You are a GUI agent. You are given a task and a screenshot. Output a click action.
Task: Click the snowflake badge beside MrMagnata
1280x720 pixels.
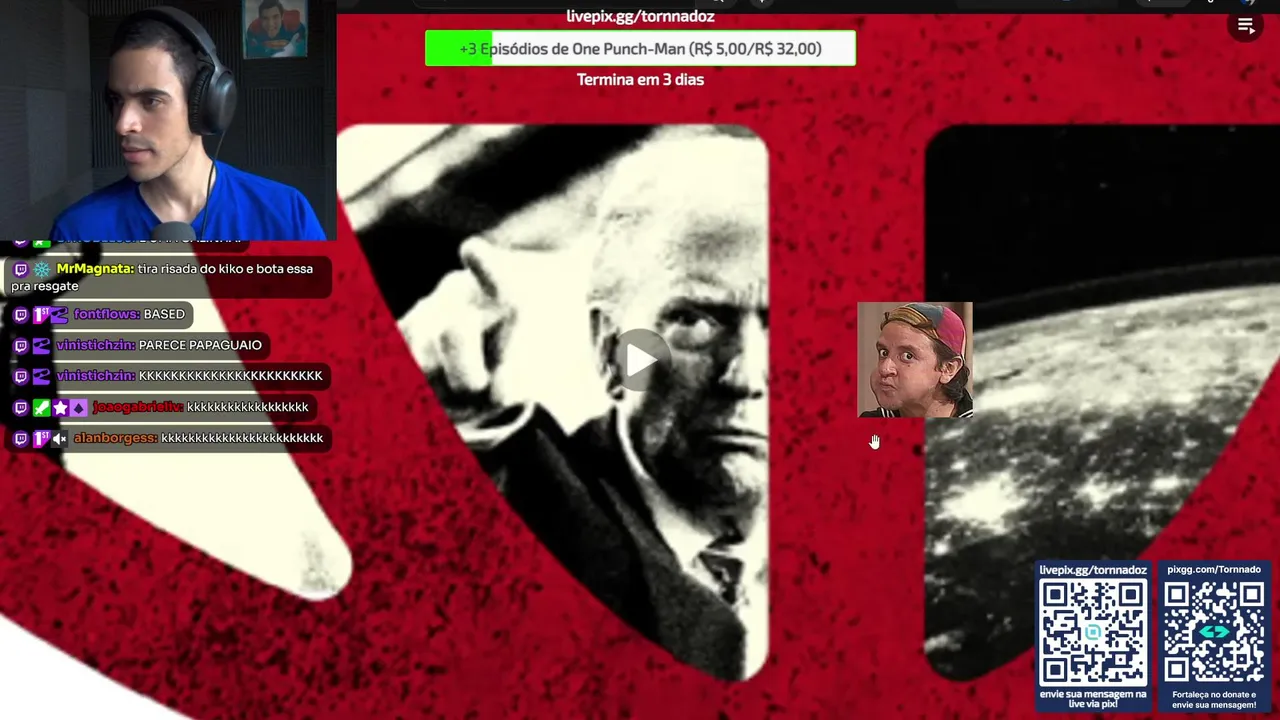tap(41, 270)
